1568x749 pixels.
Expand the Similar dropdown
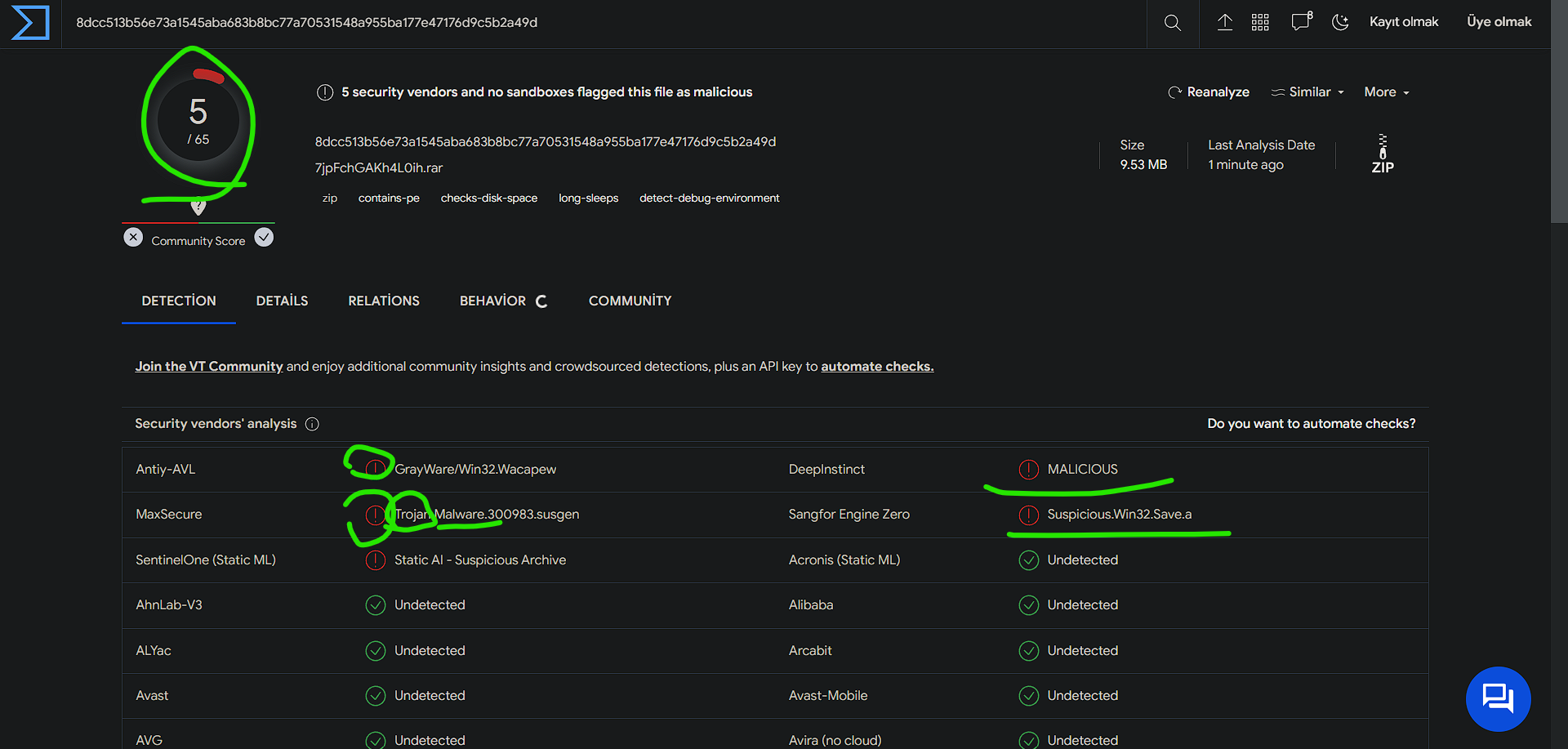[1307, 92]
